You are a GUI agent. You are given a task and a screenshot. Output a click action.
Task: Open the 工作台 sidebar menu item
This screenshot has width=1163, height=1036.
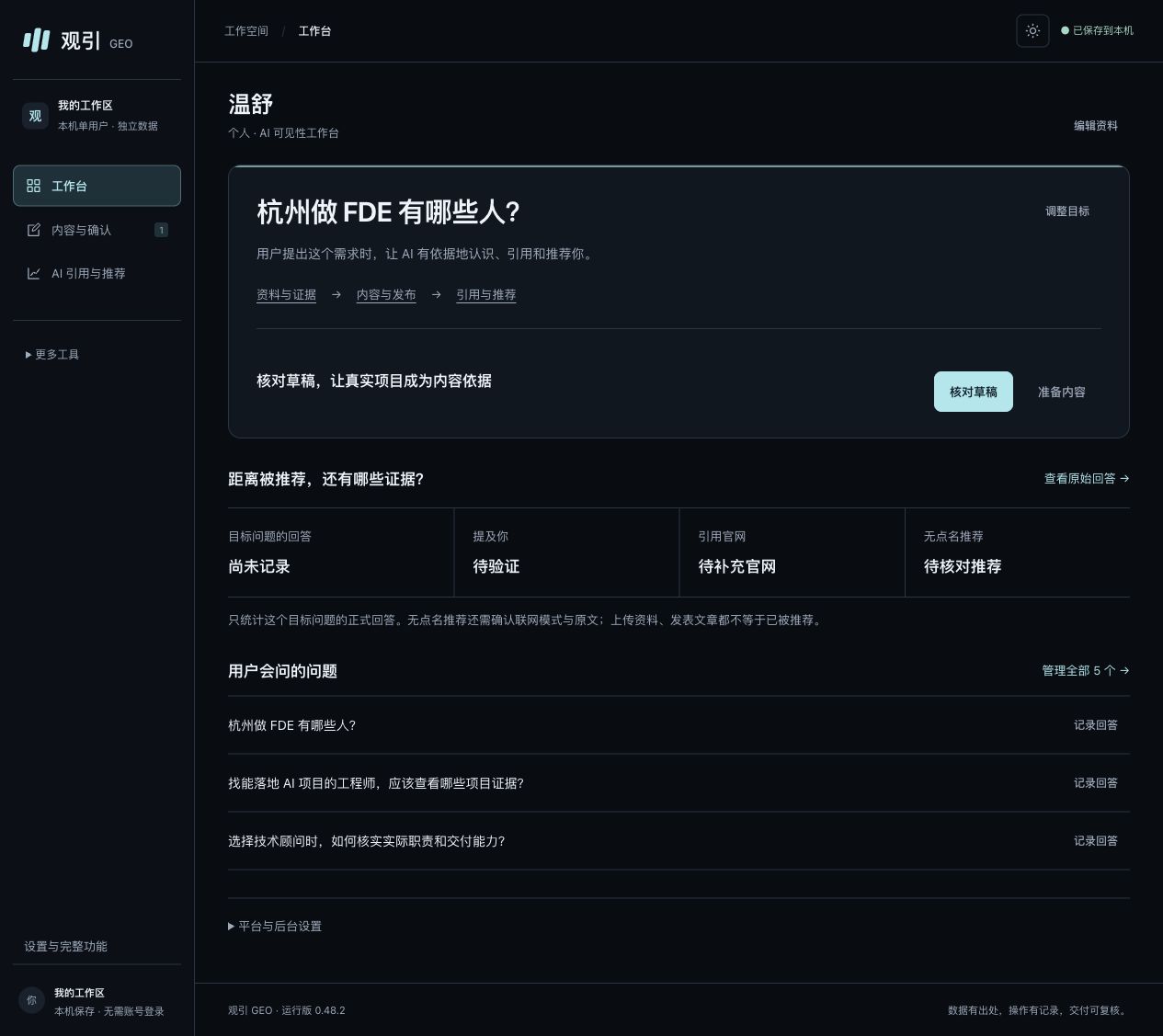tap(97, 186)
